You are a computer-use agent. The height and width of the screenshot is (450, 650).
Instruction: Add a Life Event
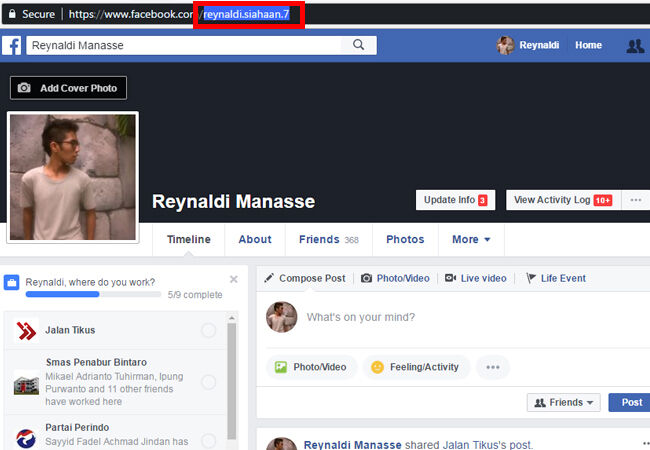pyautogui.click(x=556, y=278)
